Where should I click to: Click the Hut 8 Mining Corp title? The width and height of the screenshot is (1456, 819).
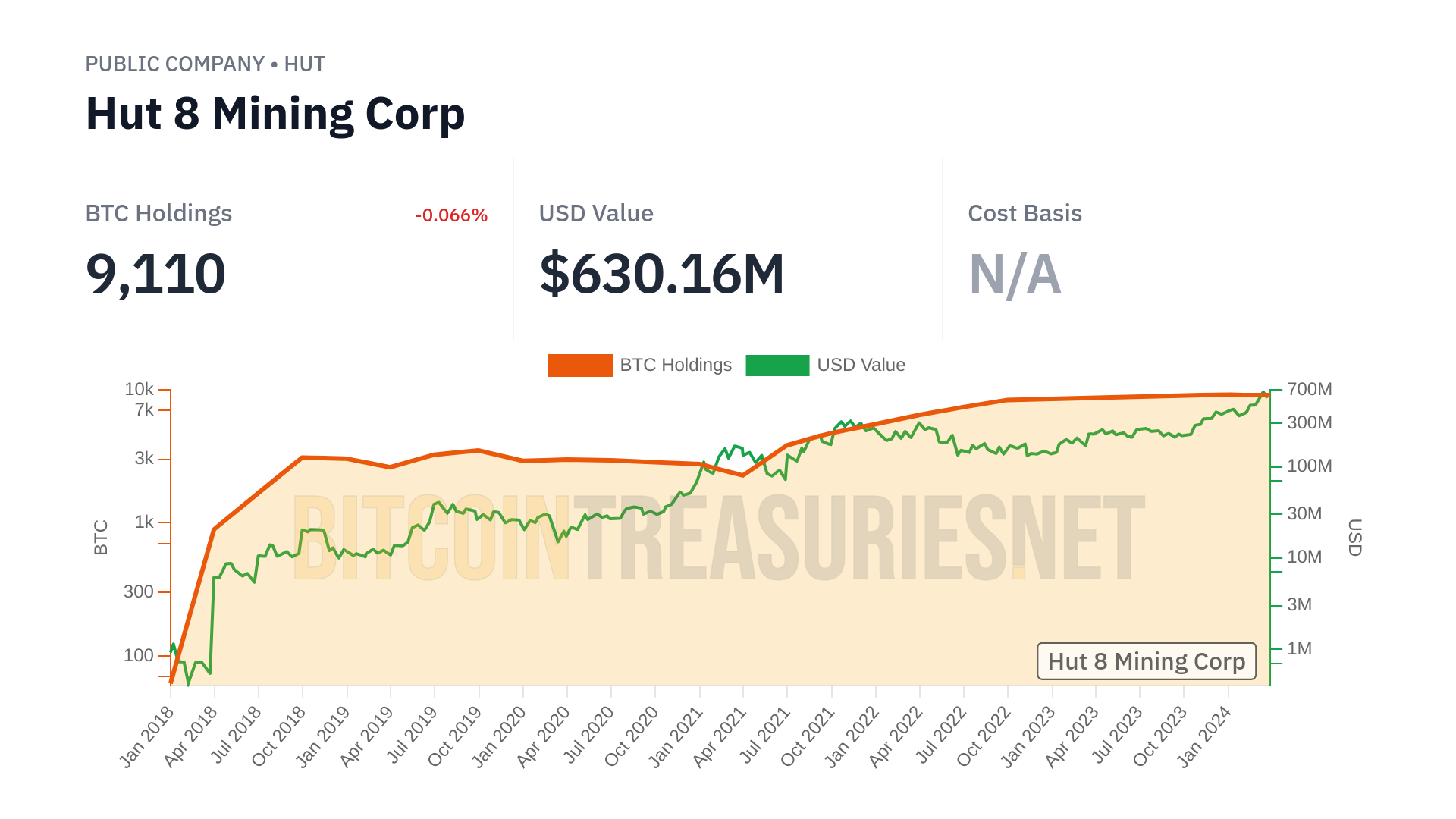(275, 115)
